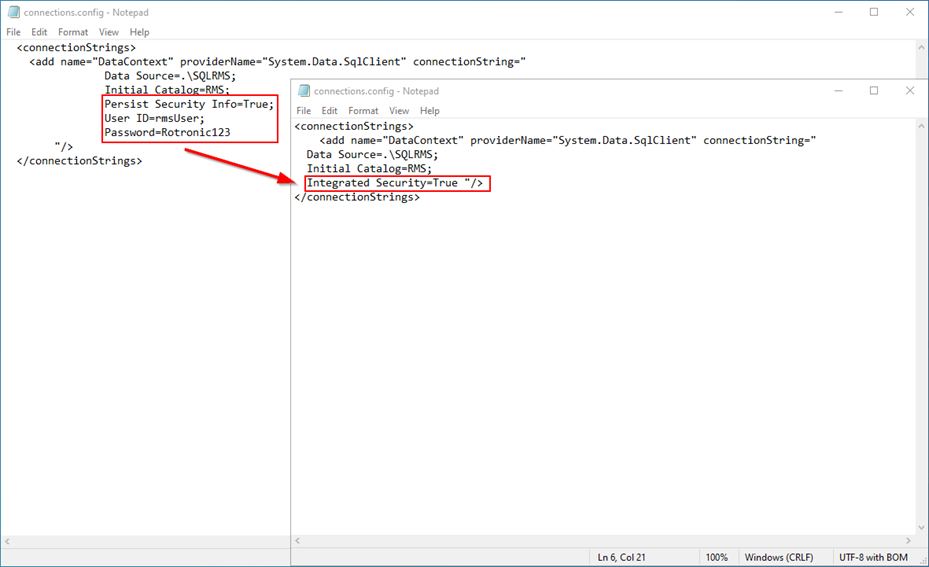The image size is (929, 567).
Task: Open Format menu in front Notepad window
Action: tap(363, 111)
